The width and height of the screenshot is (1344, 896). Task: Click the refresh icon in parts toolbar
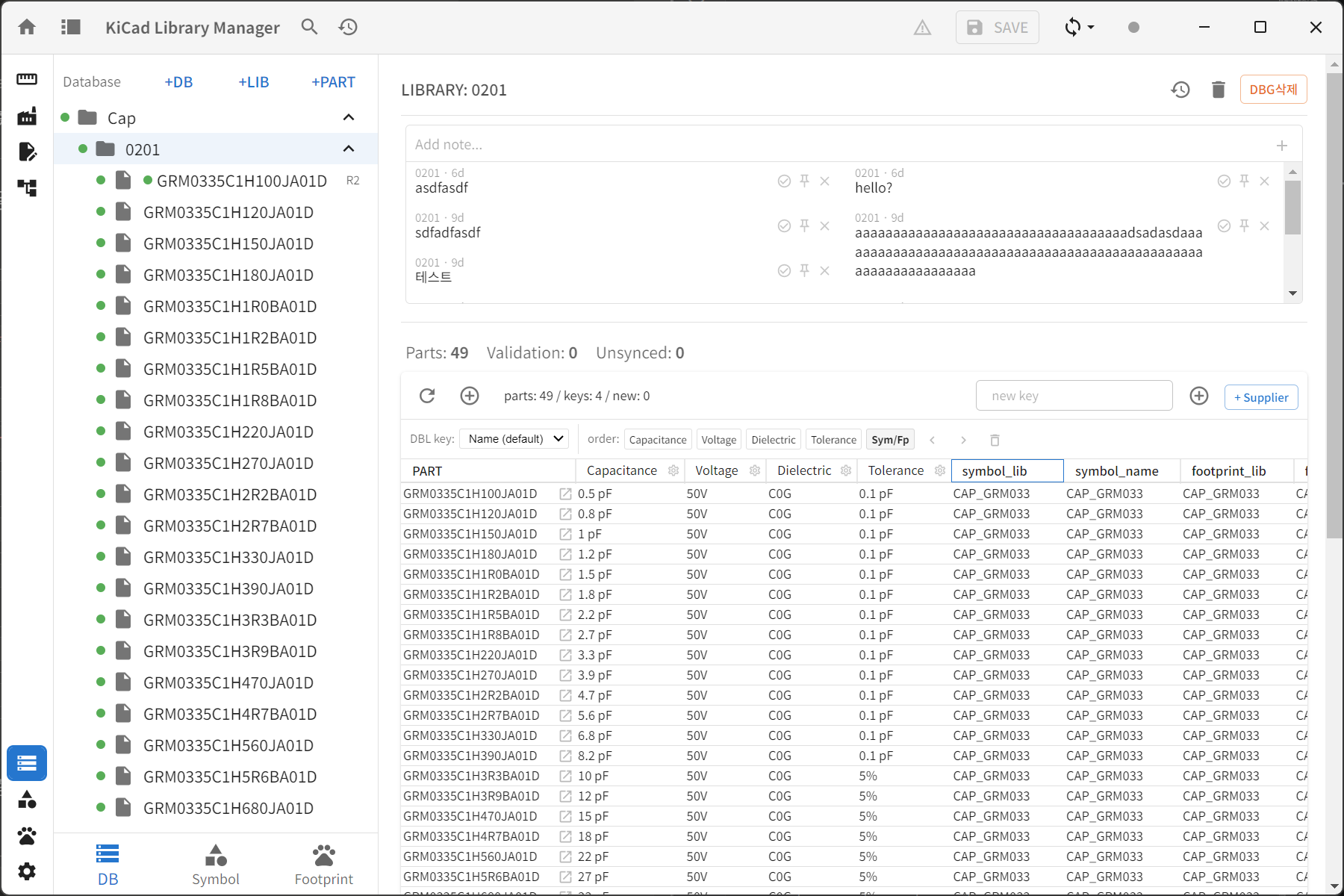(427, 396)
